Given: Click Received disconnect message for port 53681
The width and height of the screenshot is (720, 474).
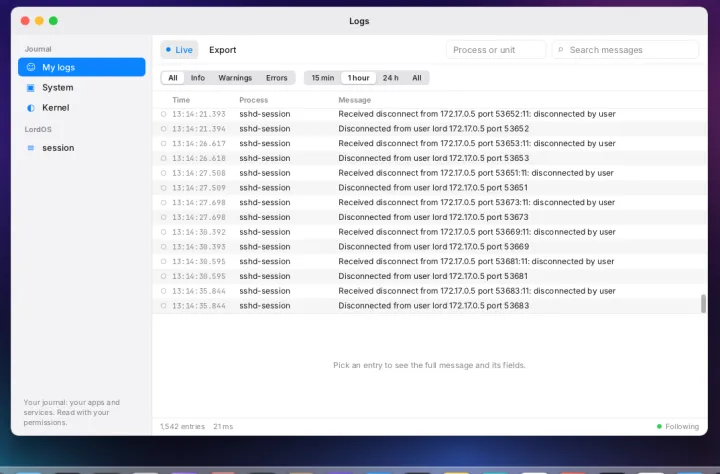Looking at the screenshot, I should 476,261.
